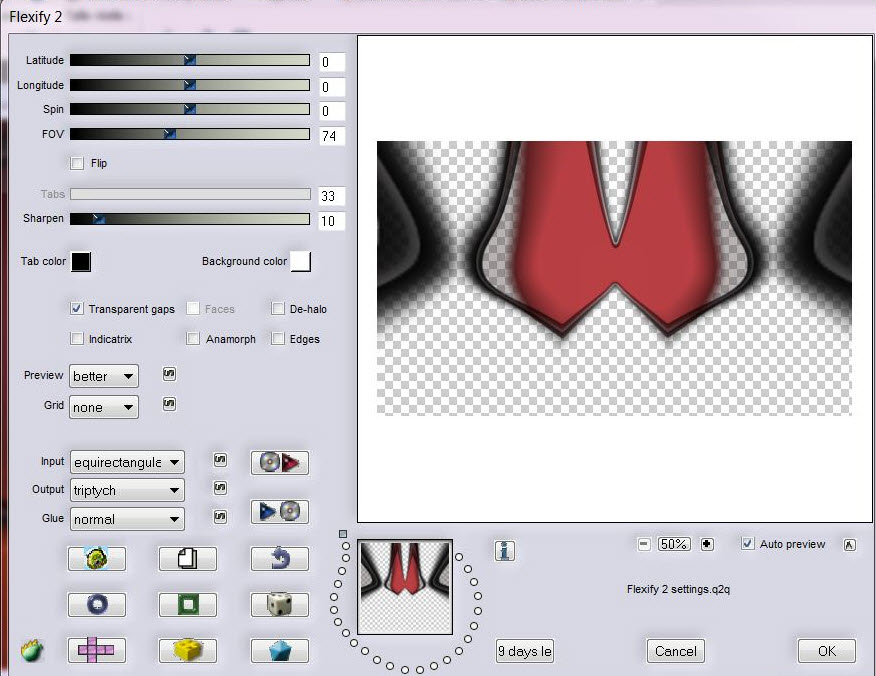
Task: Click the small icon beside the Grid dropdown
Action: [169, 403]
